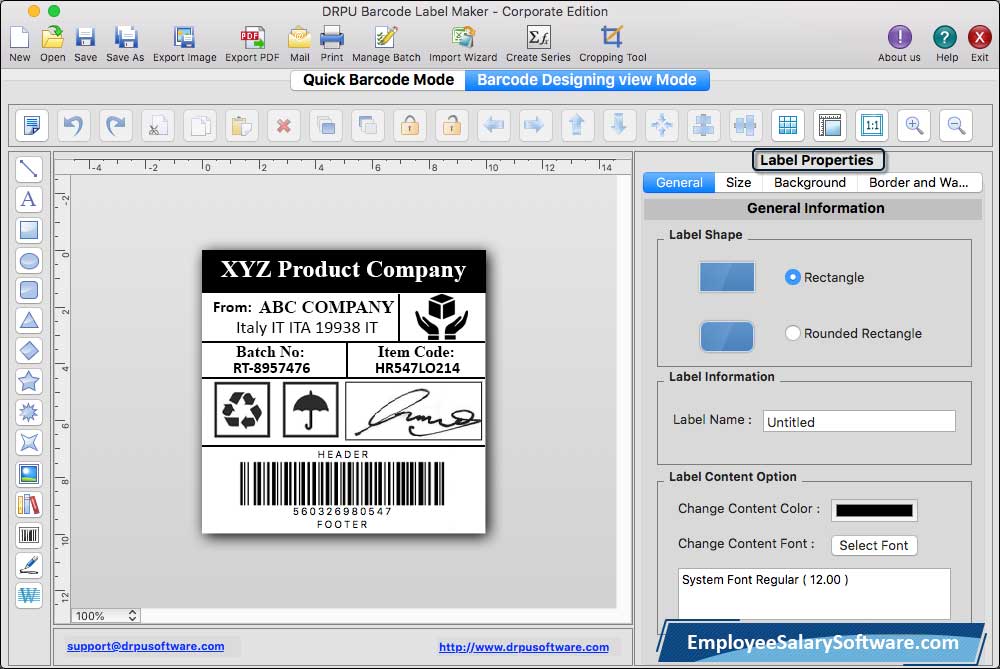Select the Signature tool
This screenshot has width=1000, height=669.
[29, 565]
